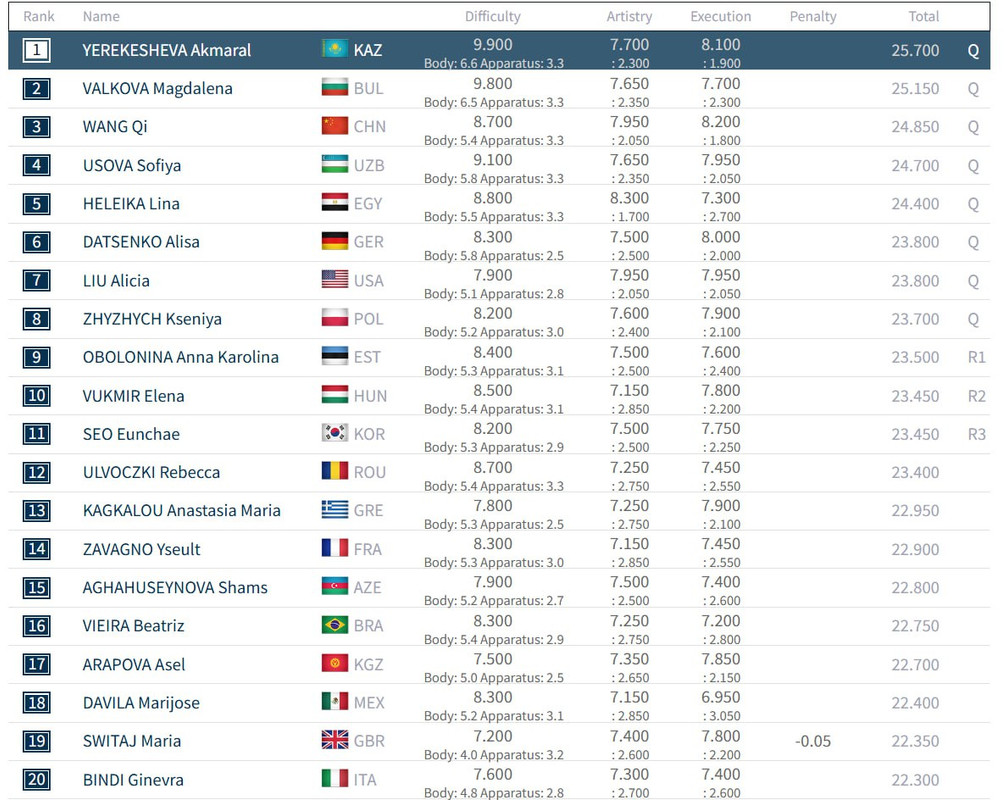Click the R1 reserve marker
The width and height of the screenshot is (1008, 800).
pos(976,357)
